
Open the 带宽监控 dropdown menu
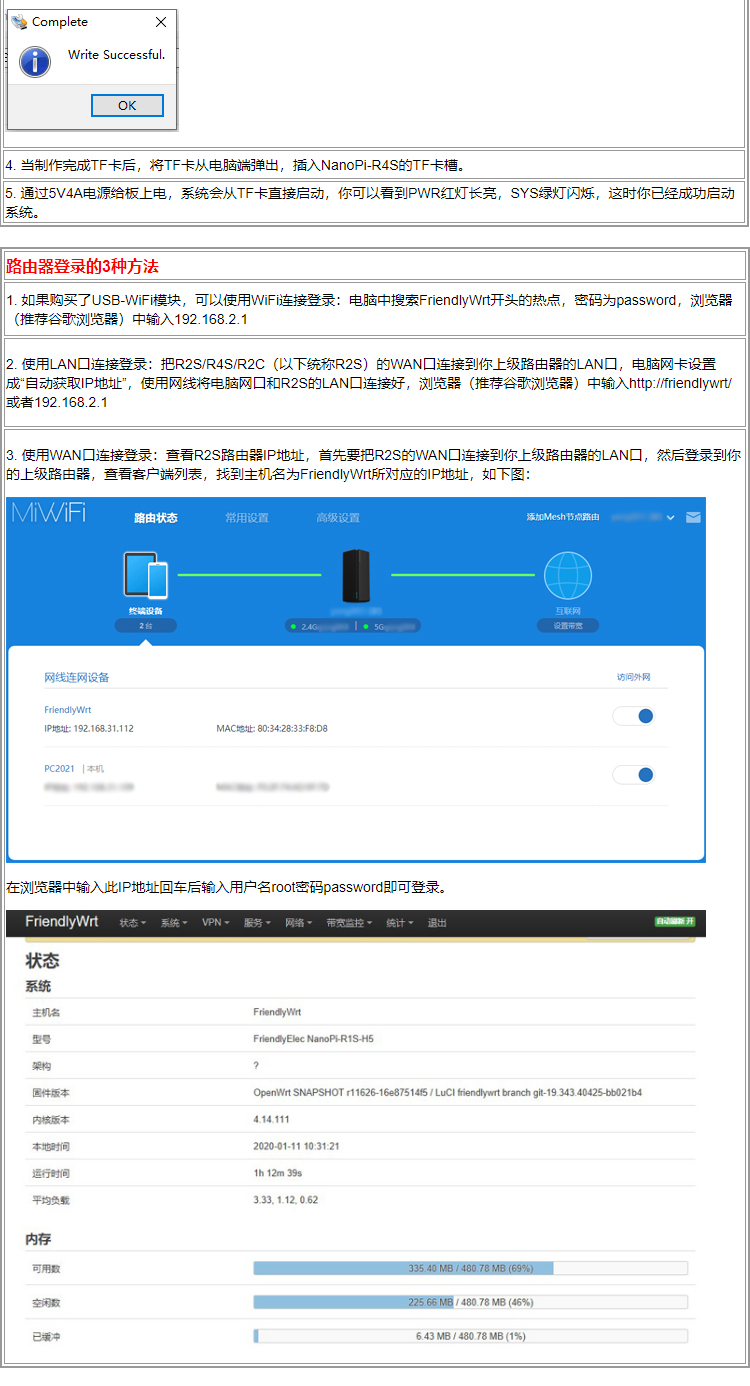click(x=350, y=923)
